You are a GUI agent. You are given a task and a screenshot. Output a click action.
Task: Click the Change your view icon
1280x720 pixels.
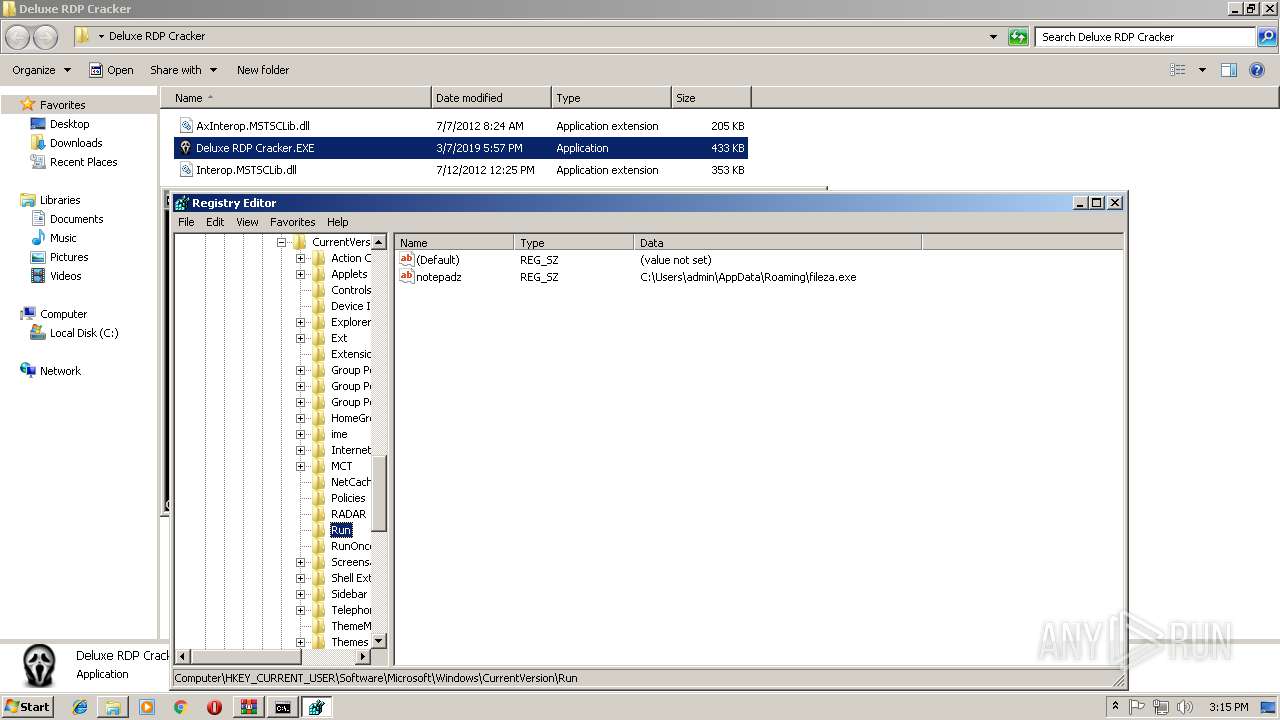pos(1178,70)
